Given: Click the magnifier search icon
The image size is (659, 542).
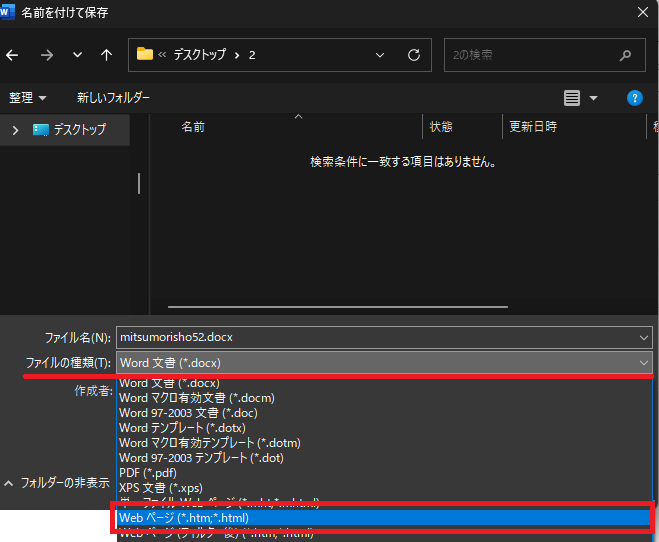Looking at the screenshot, I should (x=625, y=55).
